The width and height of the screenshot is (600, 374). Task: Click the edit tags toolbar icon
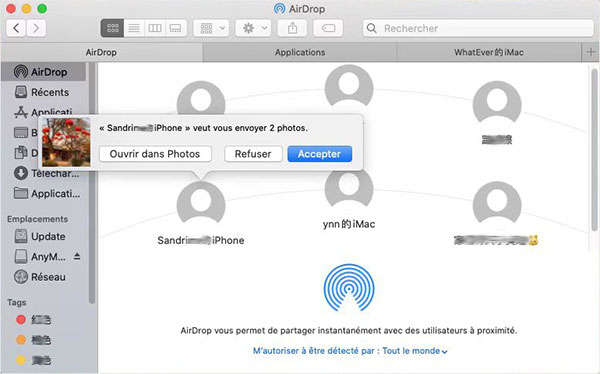point(328,28)
